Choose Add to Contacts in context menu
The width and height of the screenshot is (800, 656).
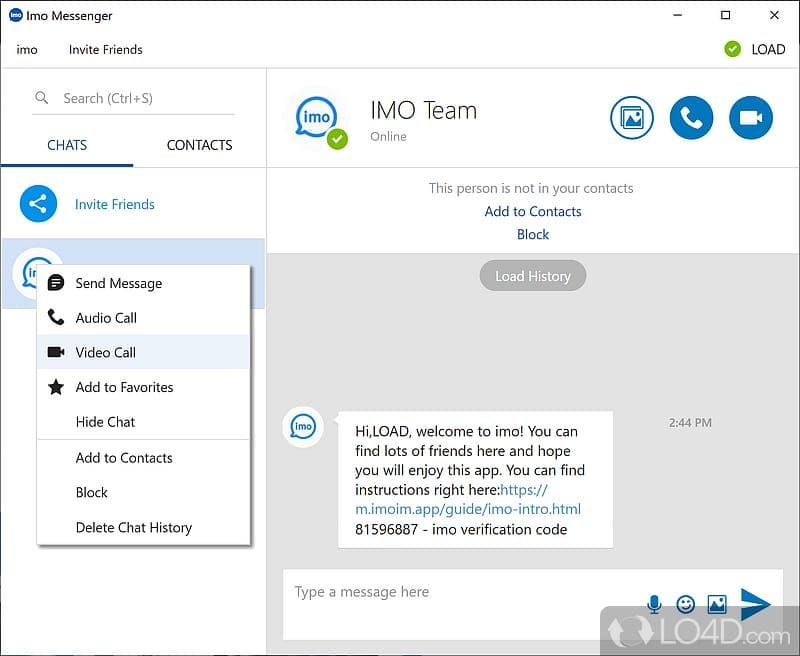(143, 458)
